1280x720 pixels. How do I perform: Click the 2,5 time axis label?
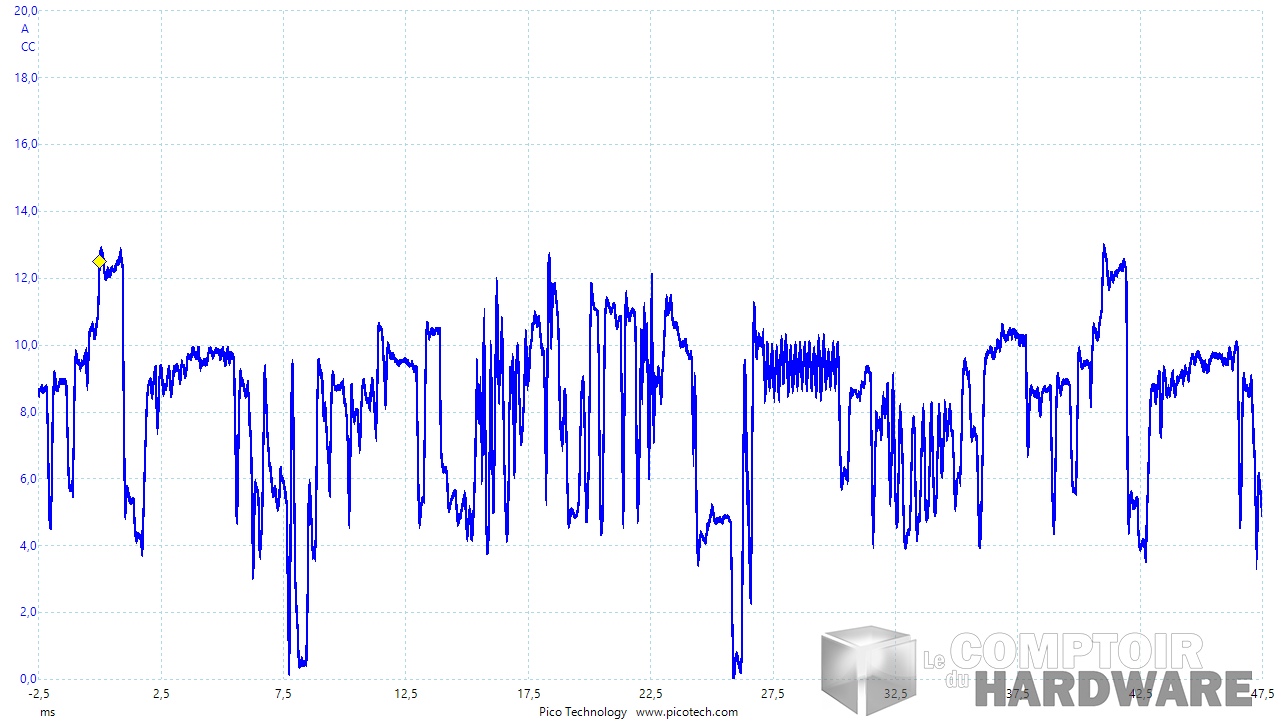(x=161, y=694)
